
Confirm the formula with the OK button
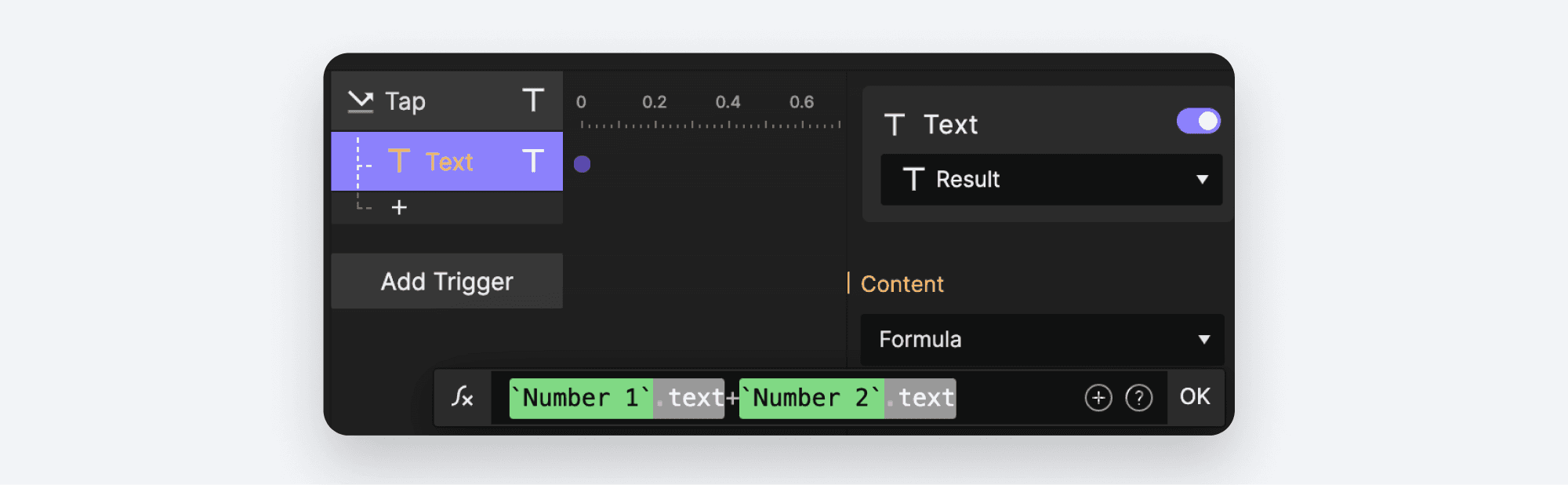click(1194, 397)
